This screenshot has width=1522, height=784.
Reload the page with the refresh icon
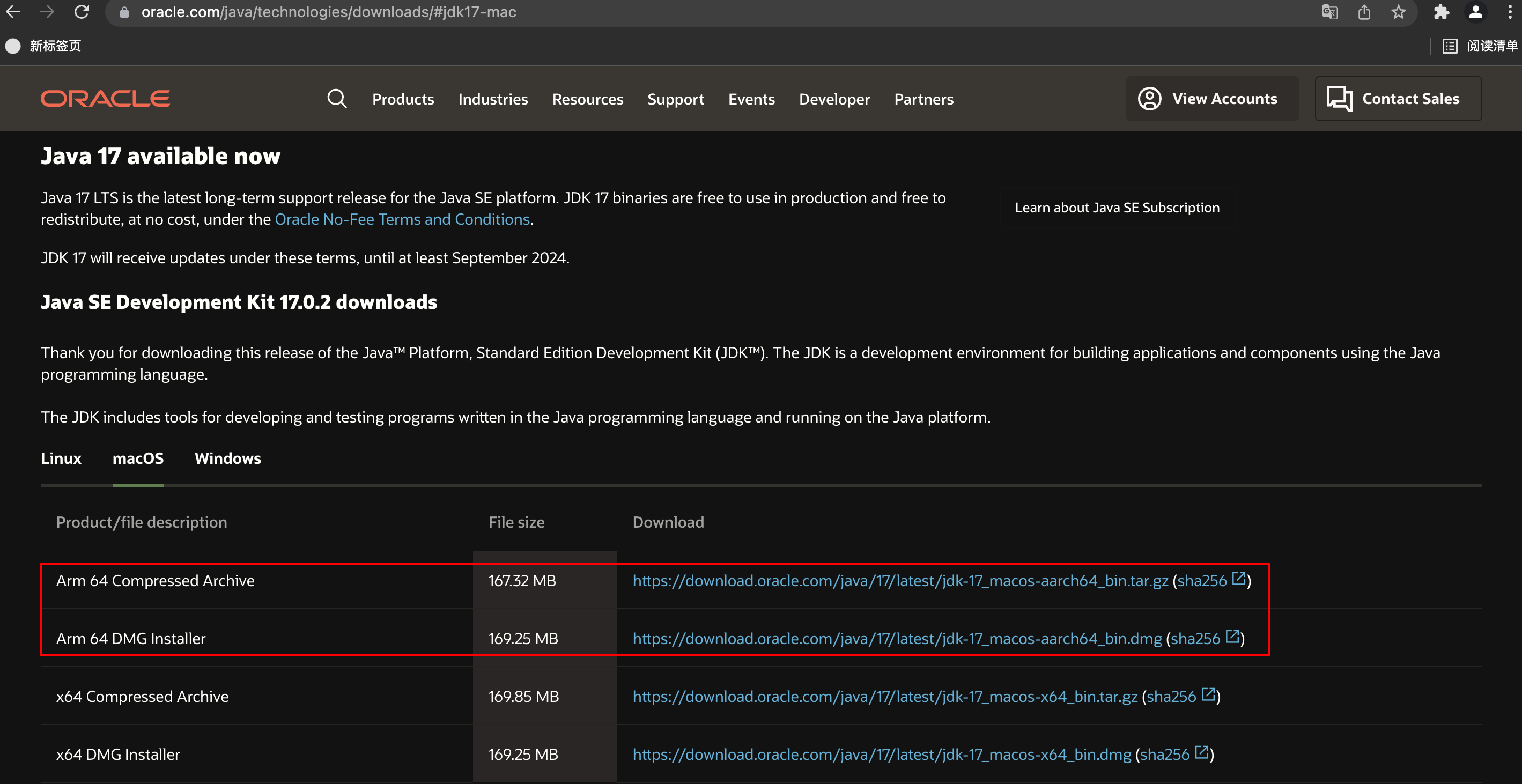click(x=82, y=12)
